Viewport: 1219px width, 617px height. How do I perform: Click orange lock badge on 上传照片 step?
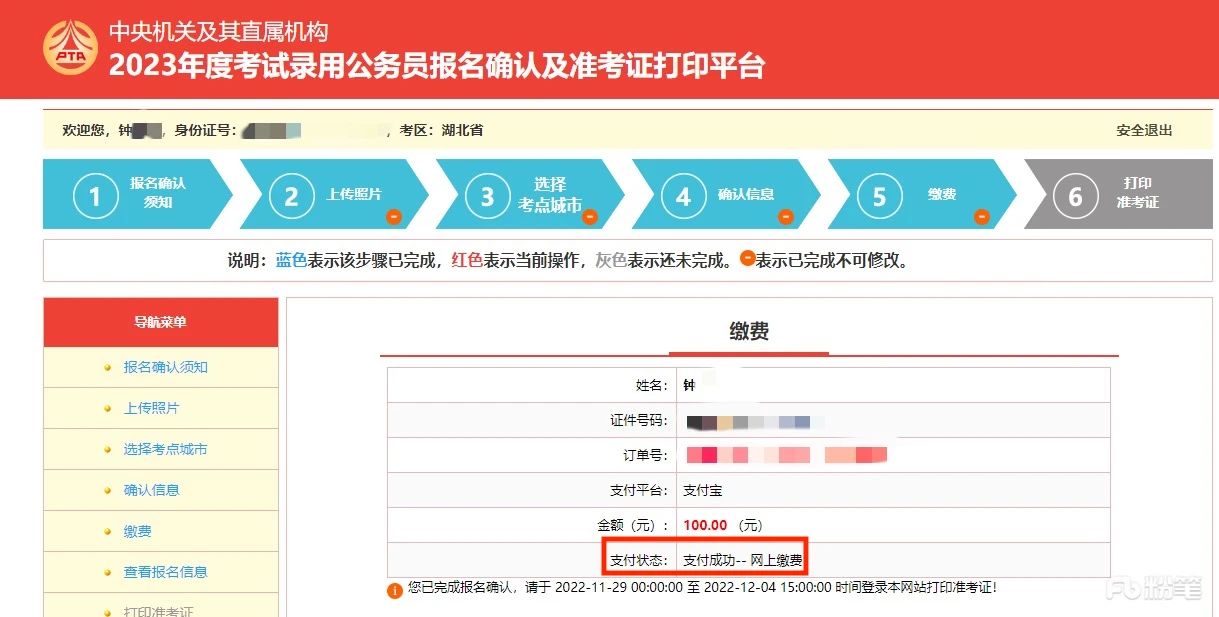click(x=394, y=216)
